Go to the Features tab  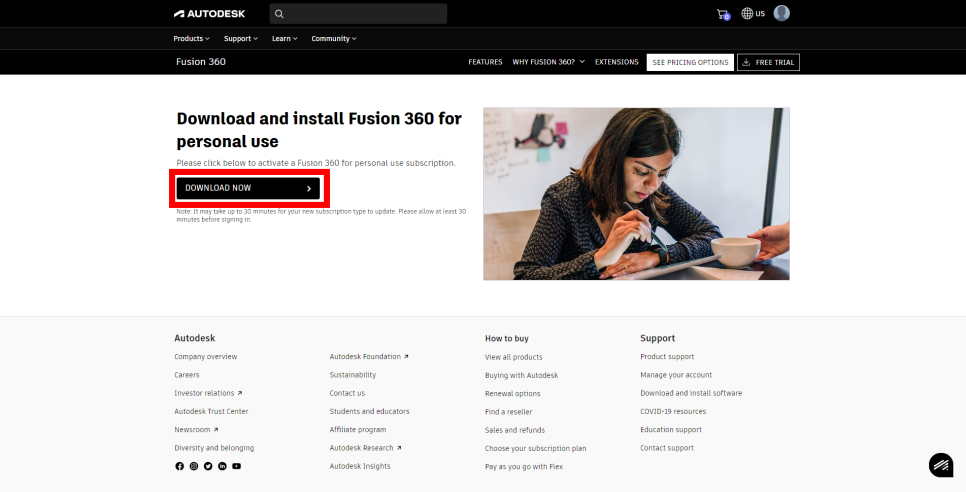click(485, 62)
